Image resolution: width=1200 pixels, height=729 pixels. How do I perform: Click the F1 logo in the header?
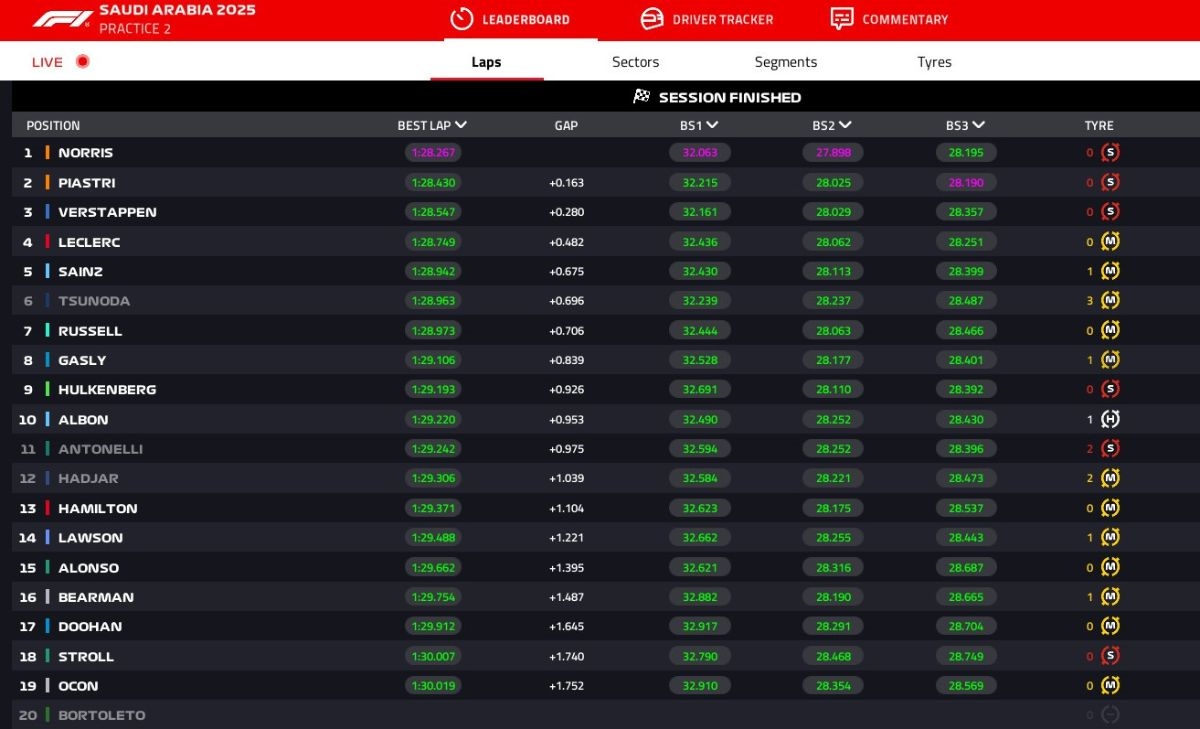point(61,19)
